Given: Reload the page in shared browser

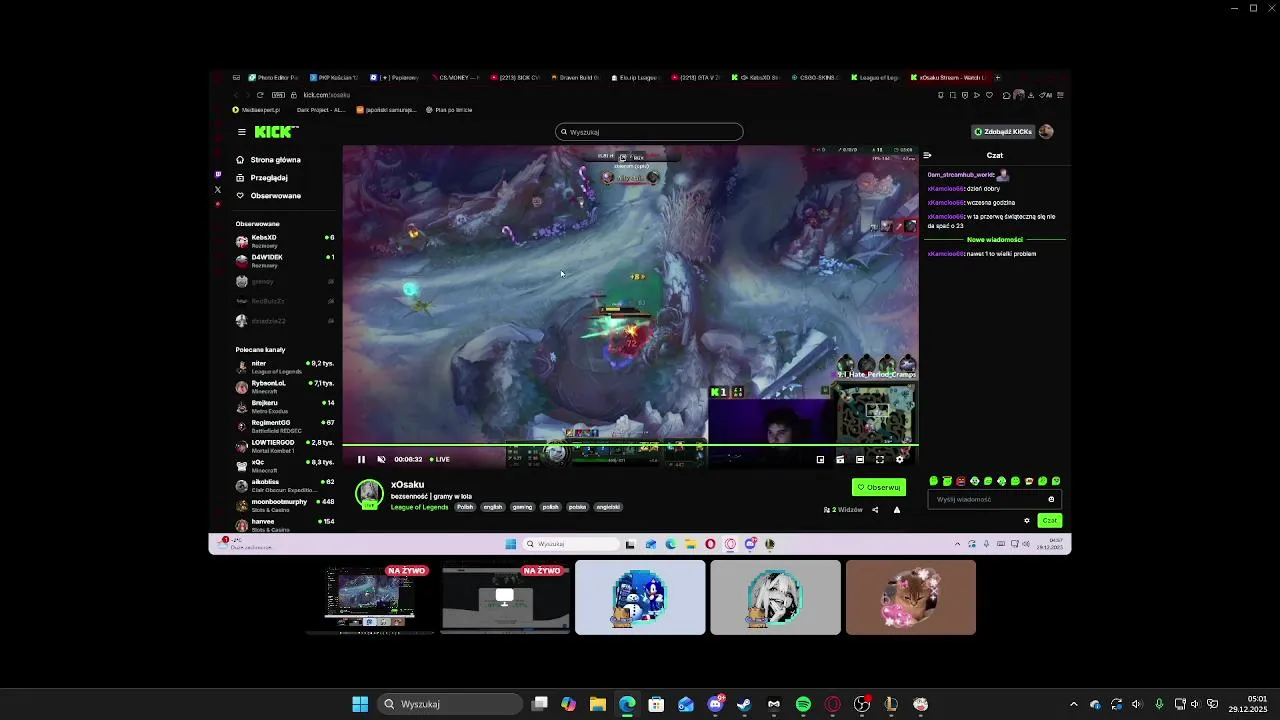Looking at the screenshot, I should click(260, 95).
